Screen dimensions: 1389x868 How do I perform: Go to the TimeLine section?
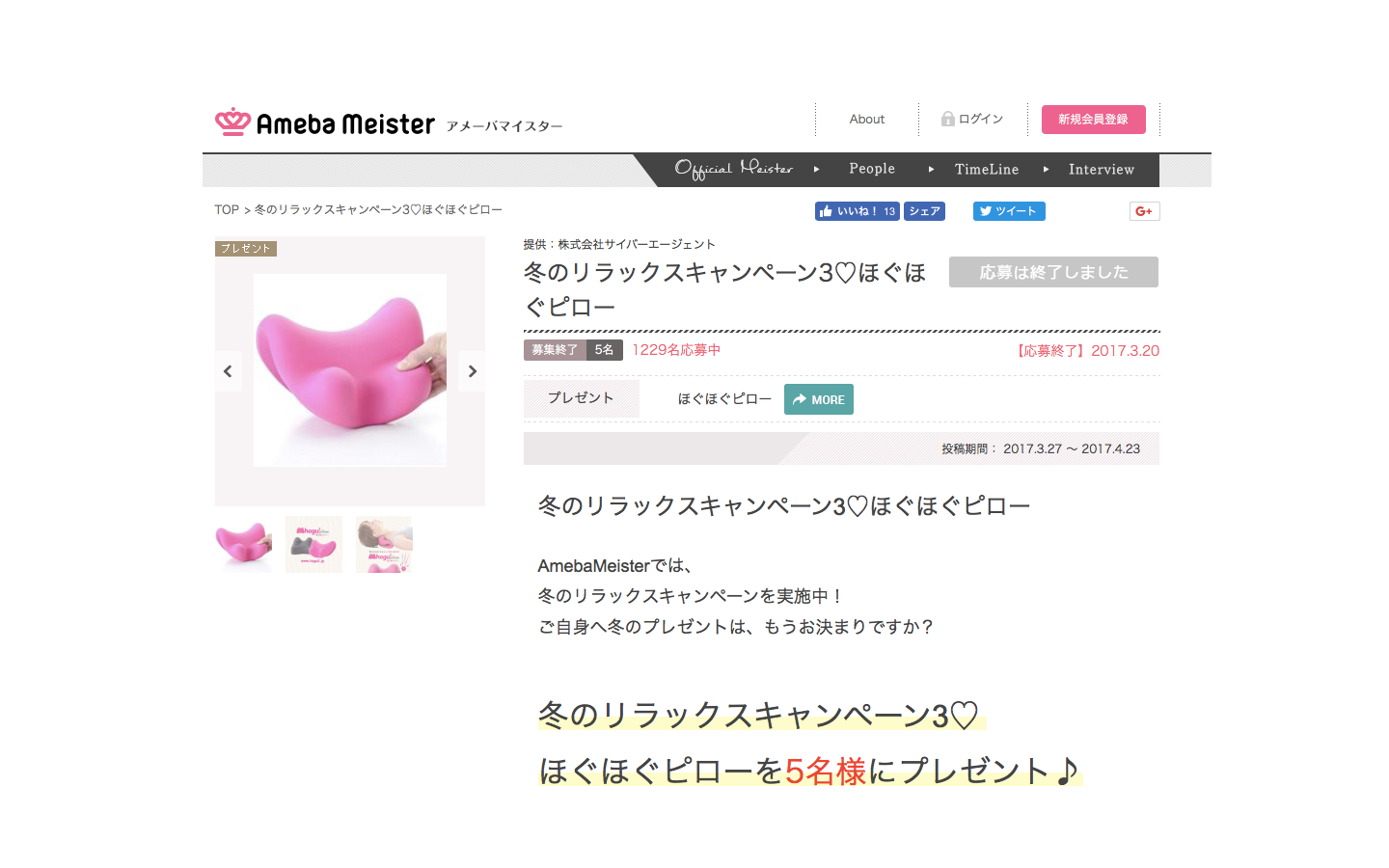pyautogui.click(x=987, y=169)
